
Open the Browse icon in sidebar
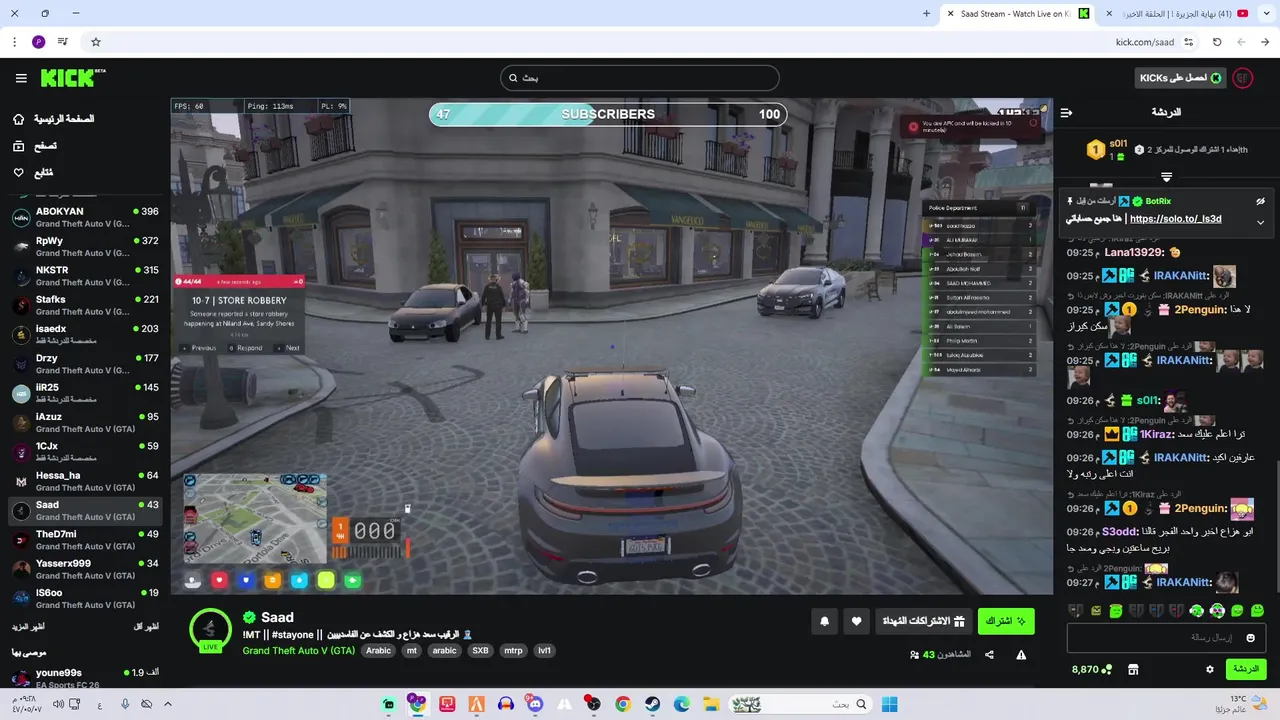coord(19,146)
